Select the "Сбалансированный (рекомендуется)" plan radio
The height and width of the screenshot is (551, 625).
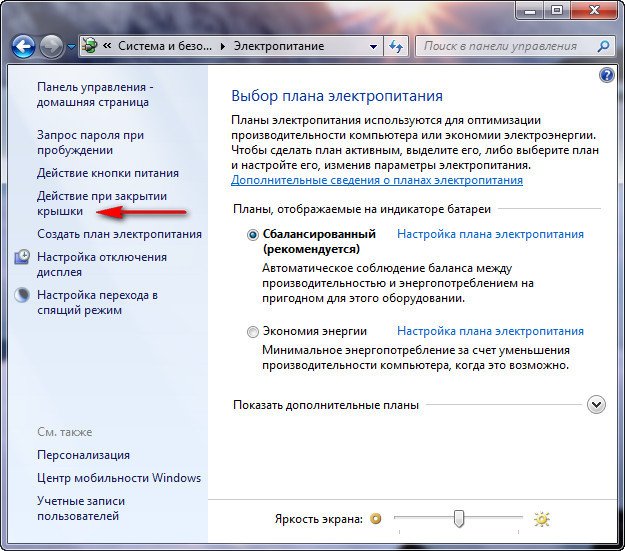coord(253,235)
